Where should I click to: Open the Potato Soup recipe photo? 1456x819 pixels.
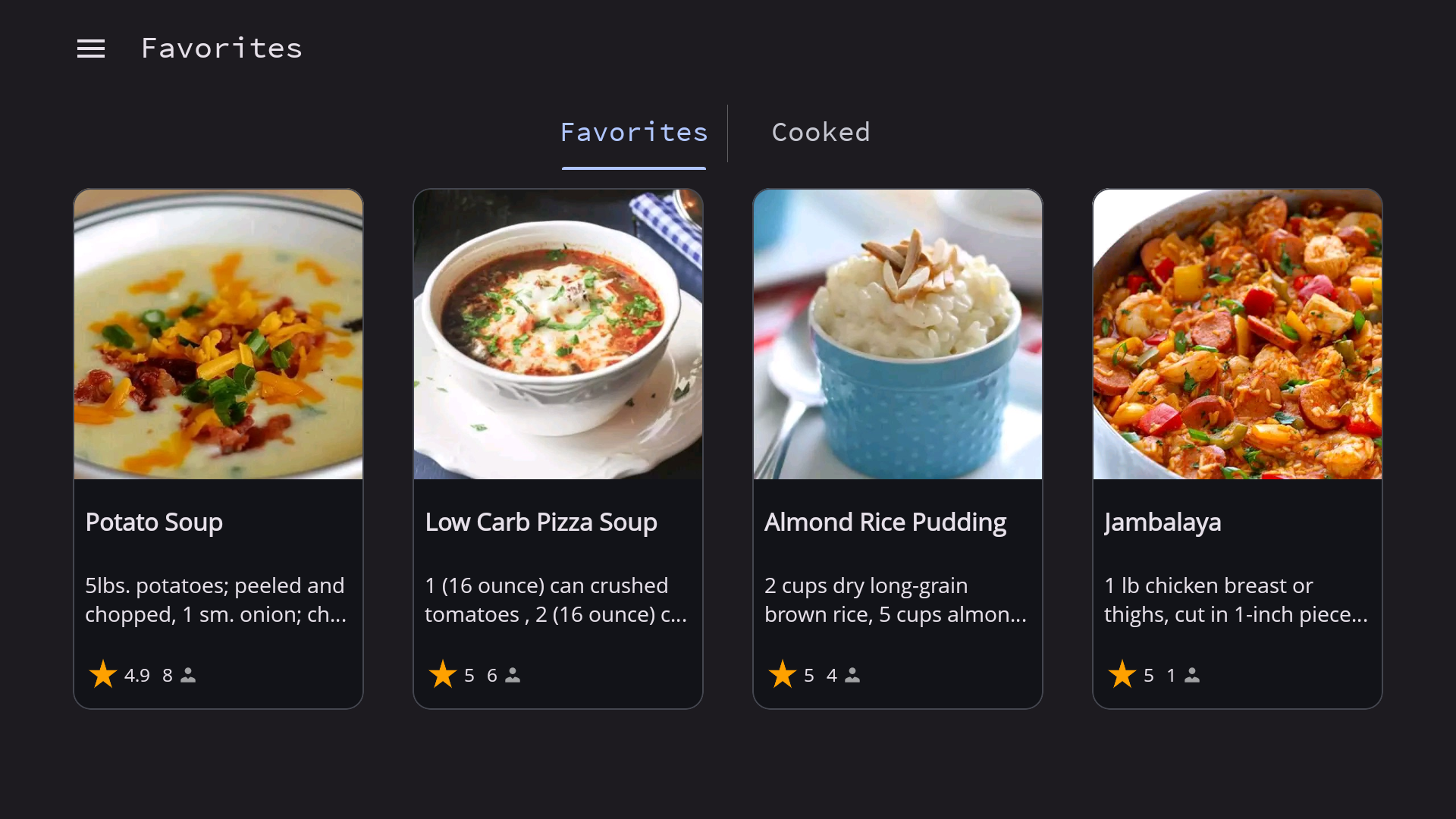click(218, 334)
